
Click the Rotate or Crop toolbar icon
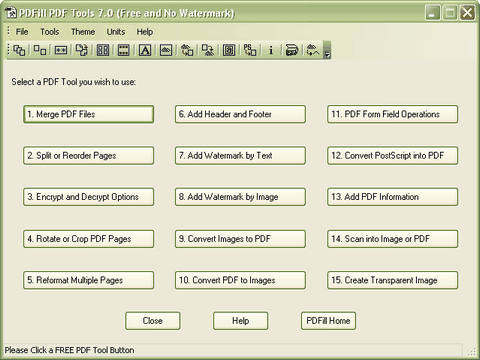pos(82,50)
